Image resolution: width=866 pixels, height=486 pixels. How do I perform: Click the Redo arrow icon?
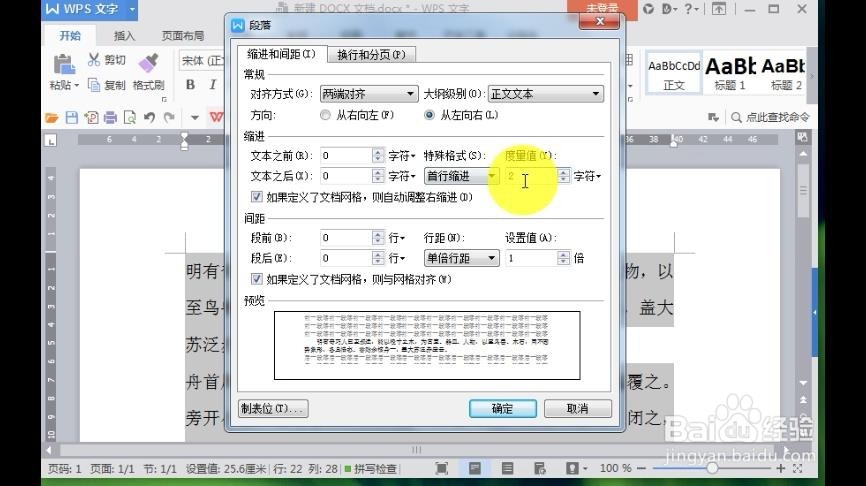click(169, 117)
